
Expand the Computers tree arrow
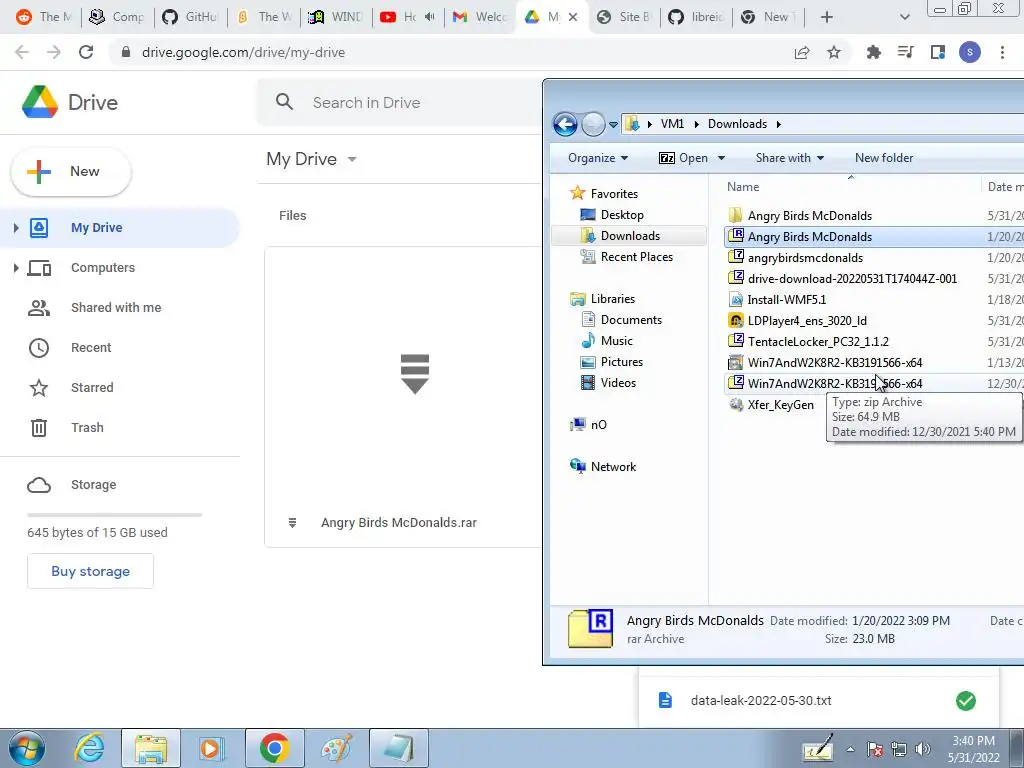[x=16, y=268]
